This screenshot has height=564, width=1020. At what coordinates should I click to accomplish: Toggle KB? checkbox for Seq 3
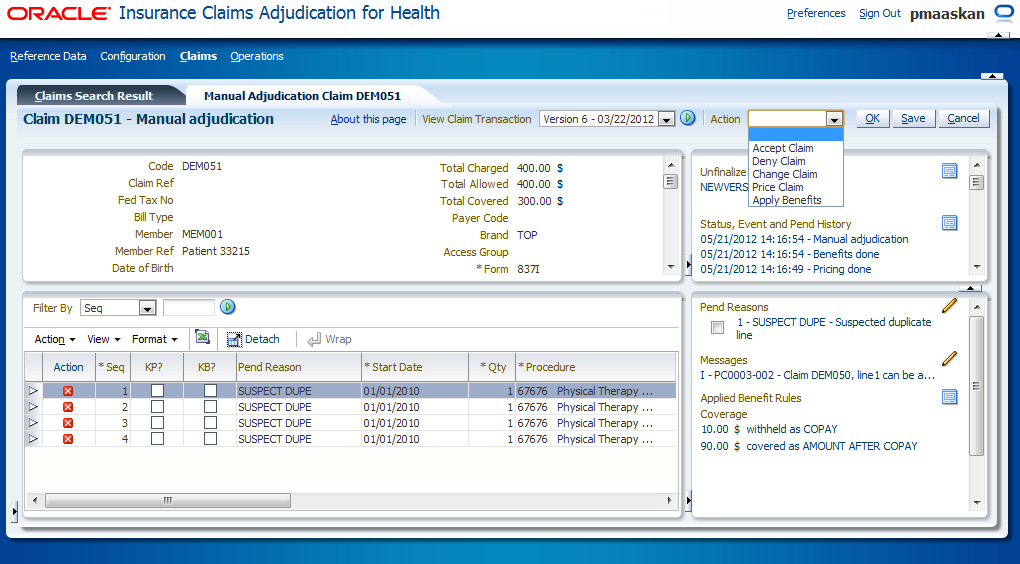coord(210,423)
